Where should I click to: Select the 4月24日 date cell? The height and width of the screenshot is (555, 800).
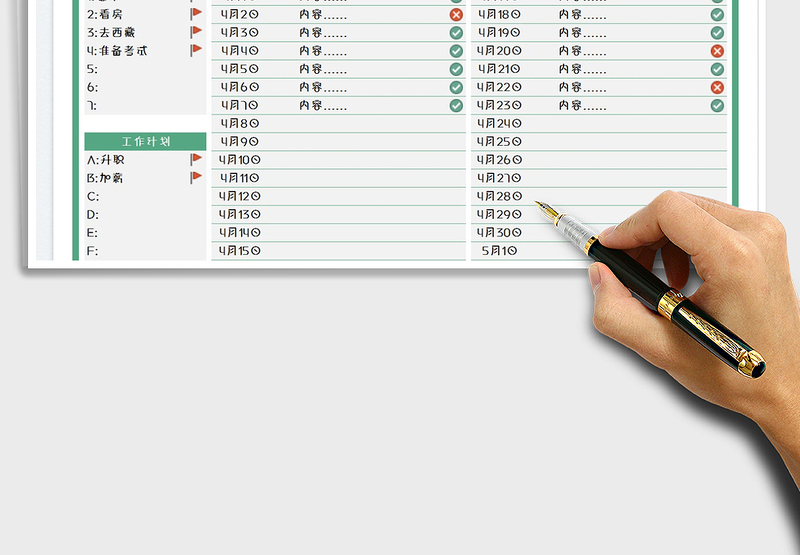[x=500, y=124]
